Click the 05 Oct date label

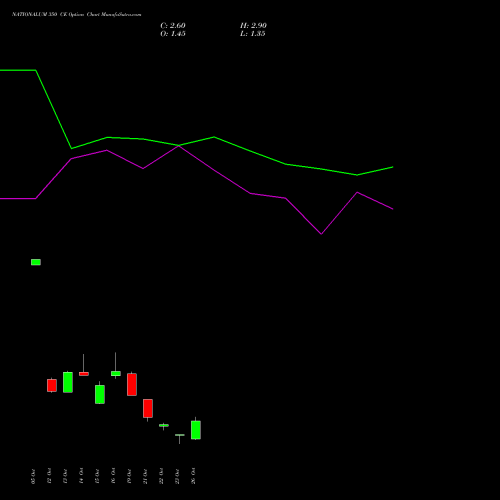tap(33, 476)
